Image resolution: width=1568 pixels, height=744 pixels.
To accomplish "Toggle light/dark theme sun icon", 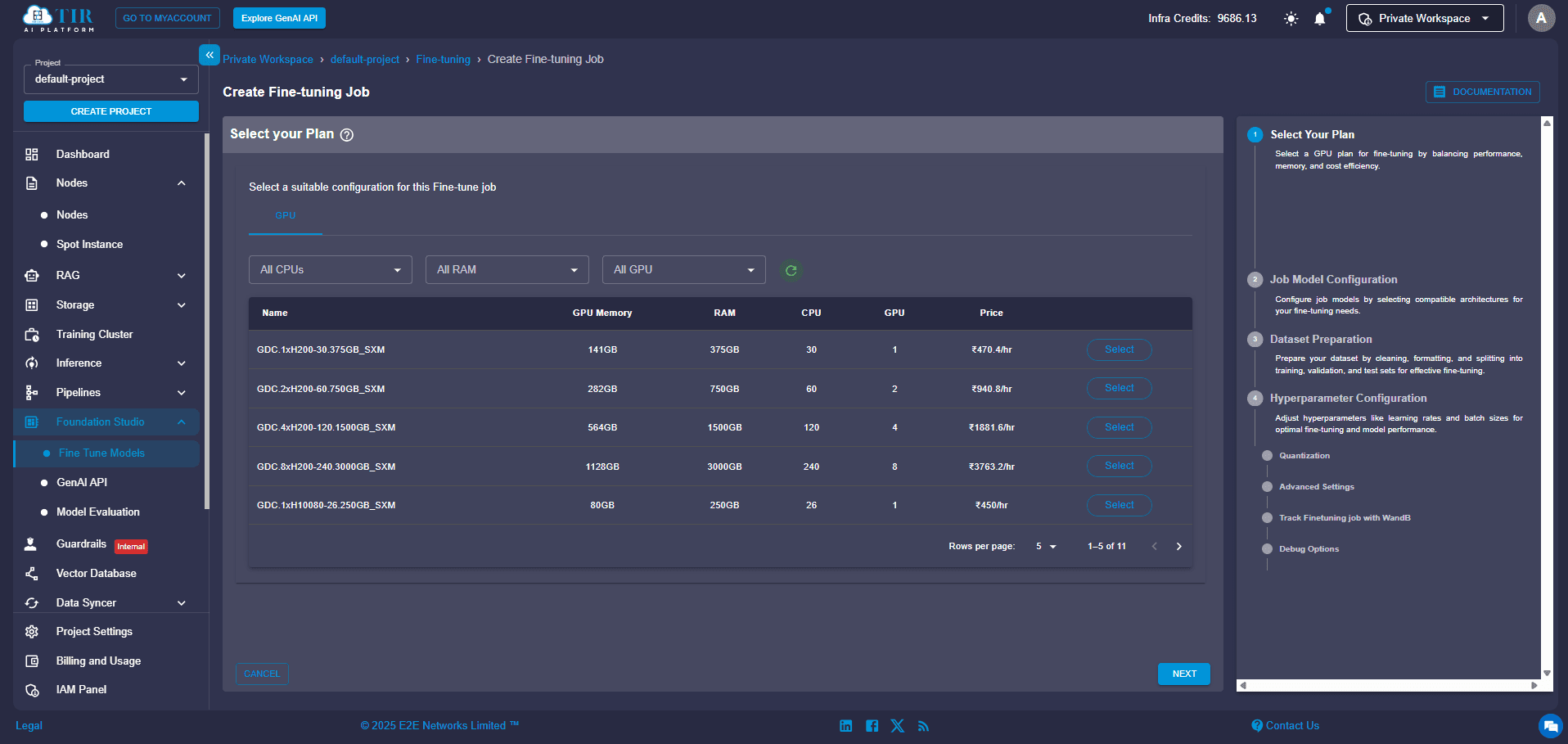I will point(1291,18).
